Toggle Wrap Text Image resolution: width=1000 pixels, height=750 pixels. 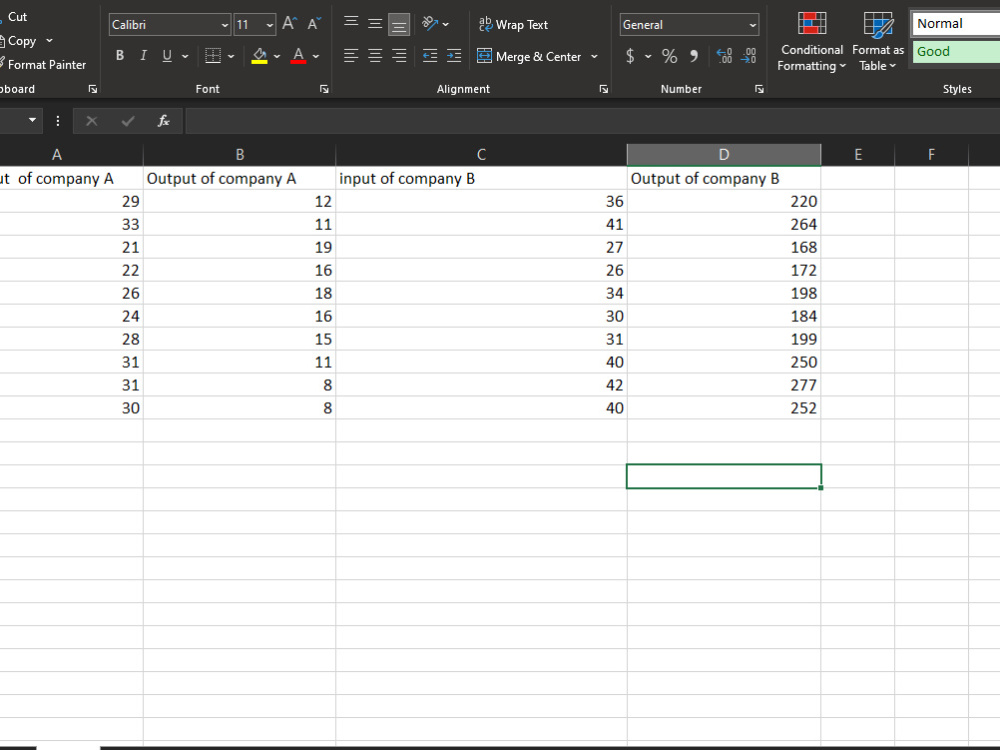pos(513,25)
